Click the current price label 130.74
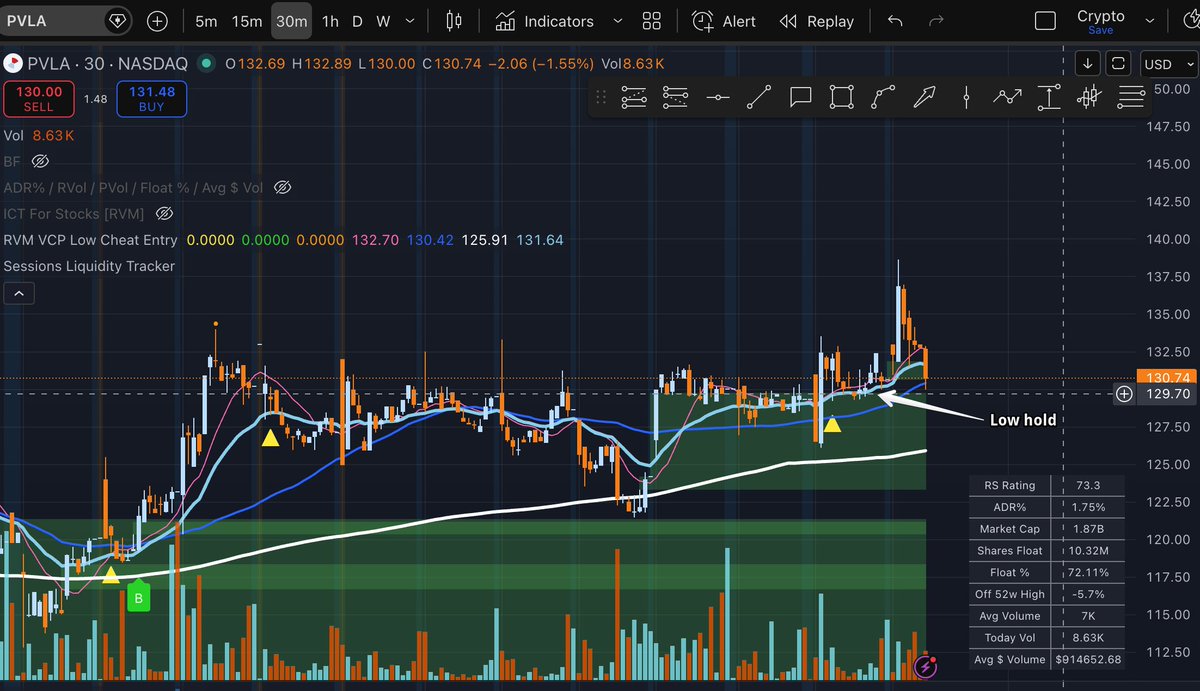This screenshot has height=691, width=1200. click(1165, 378)
